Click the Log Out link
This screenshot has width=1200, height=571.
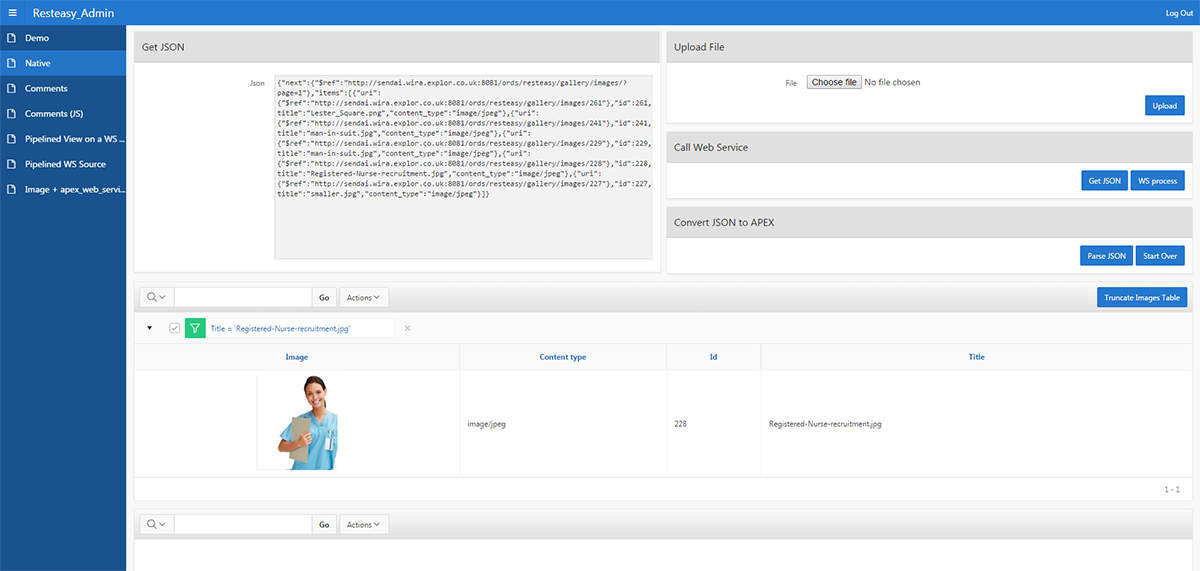click(x=1179, y=13)
